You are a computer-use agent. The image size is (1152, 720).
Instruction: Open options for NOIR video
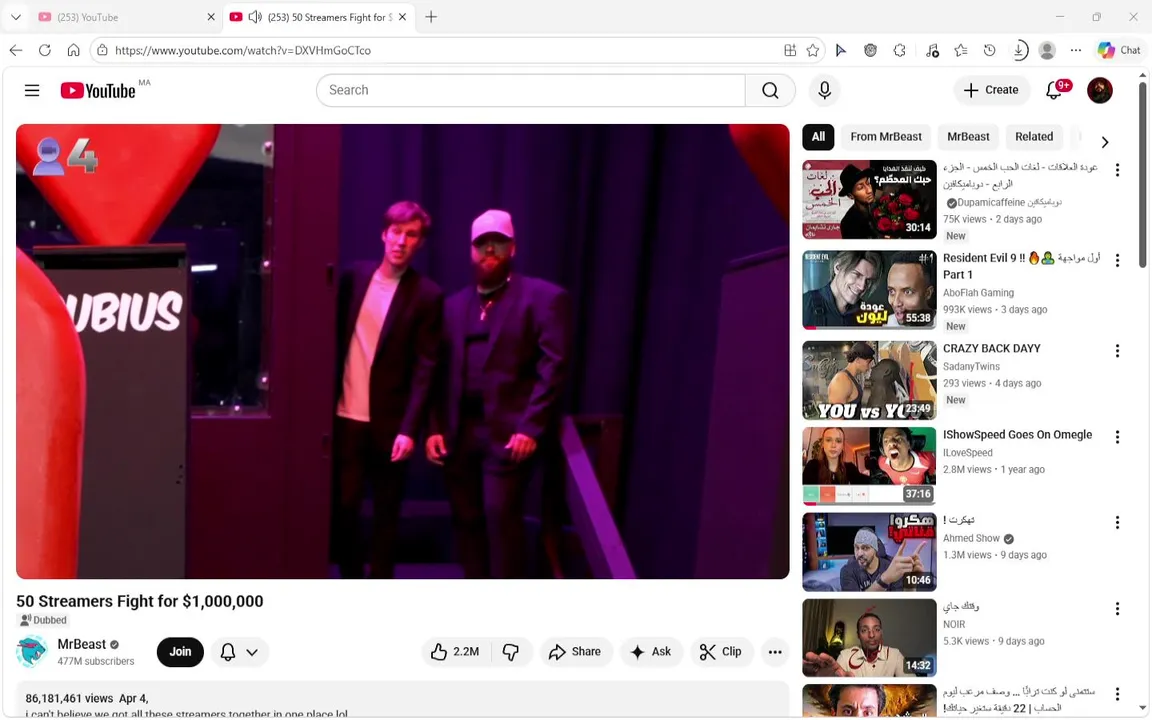(x=1117, y=608)
